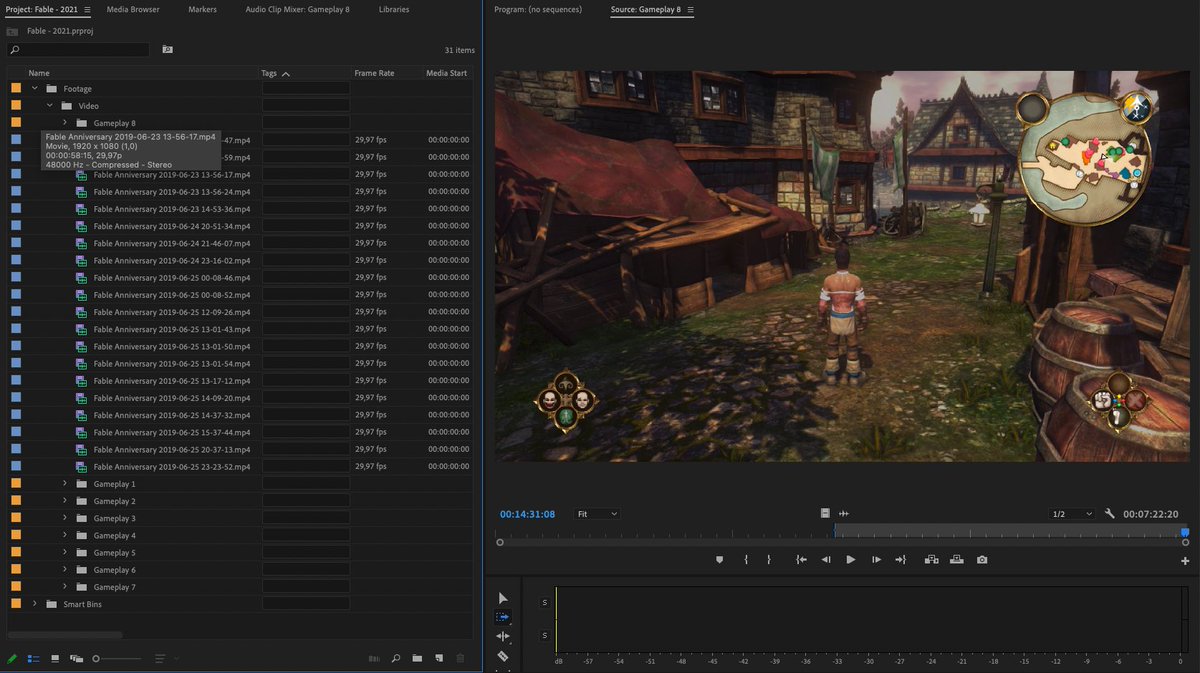Click the Drag Audio Only waveform icon
The height and width of the screenshot is (673, 1200).
click(x=844, y=513)
